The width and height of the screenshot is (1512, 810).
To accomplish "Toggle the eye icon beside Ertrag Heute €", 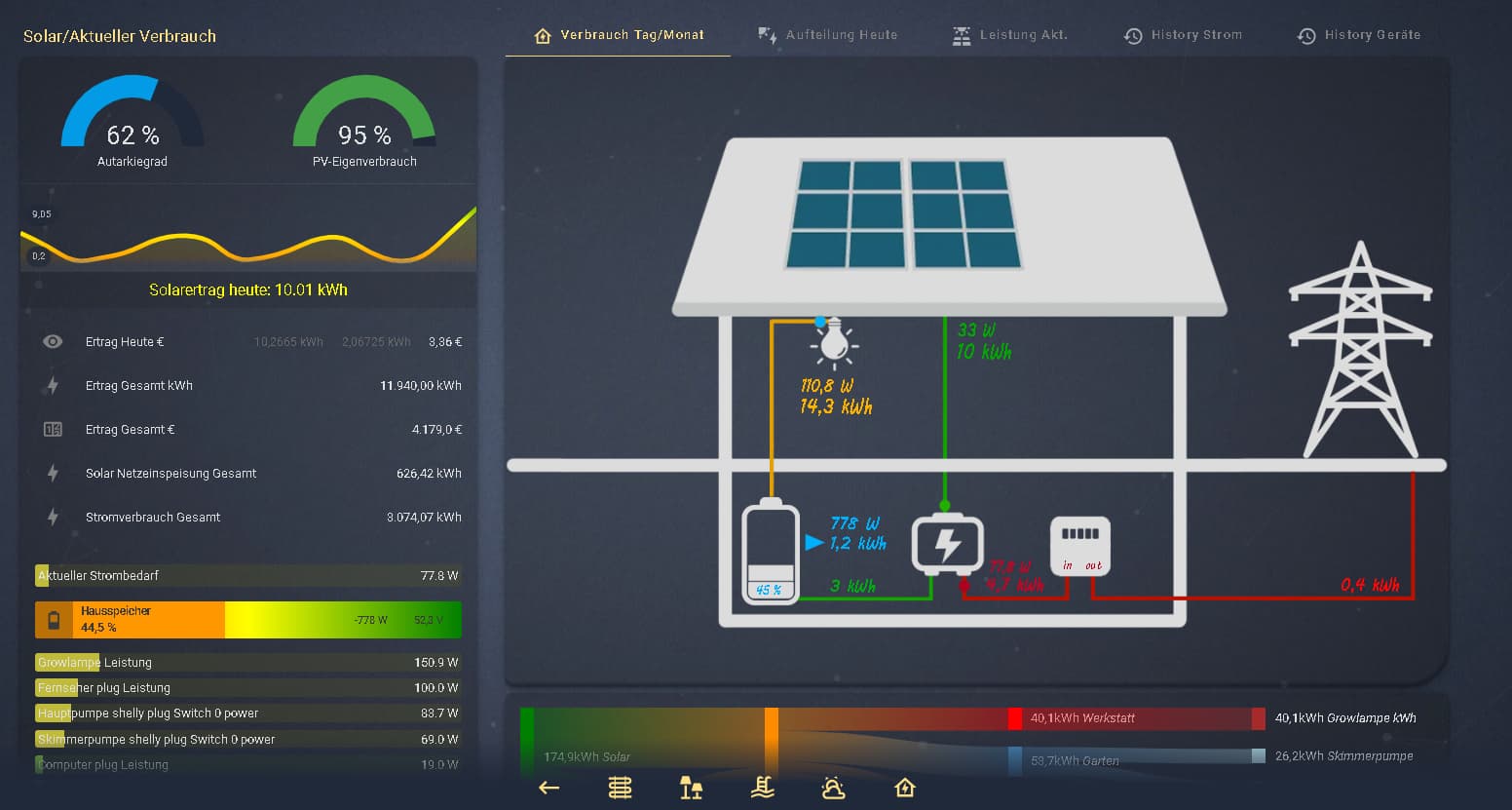I will pyautogui.click(x=54, y=342).
